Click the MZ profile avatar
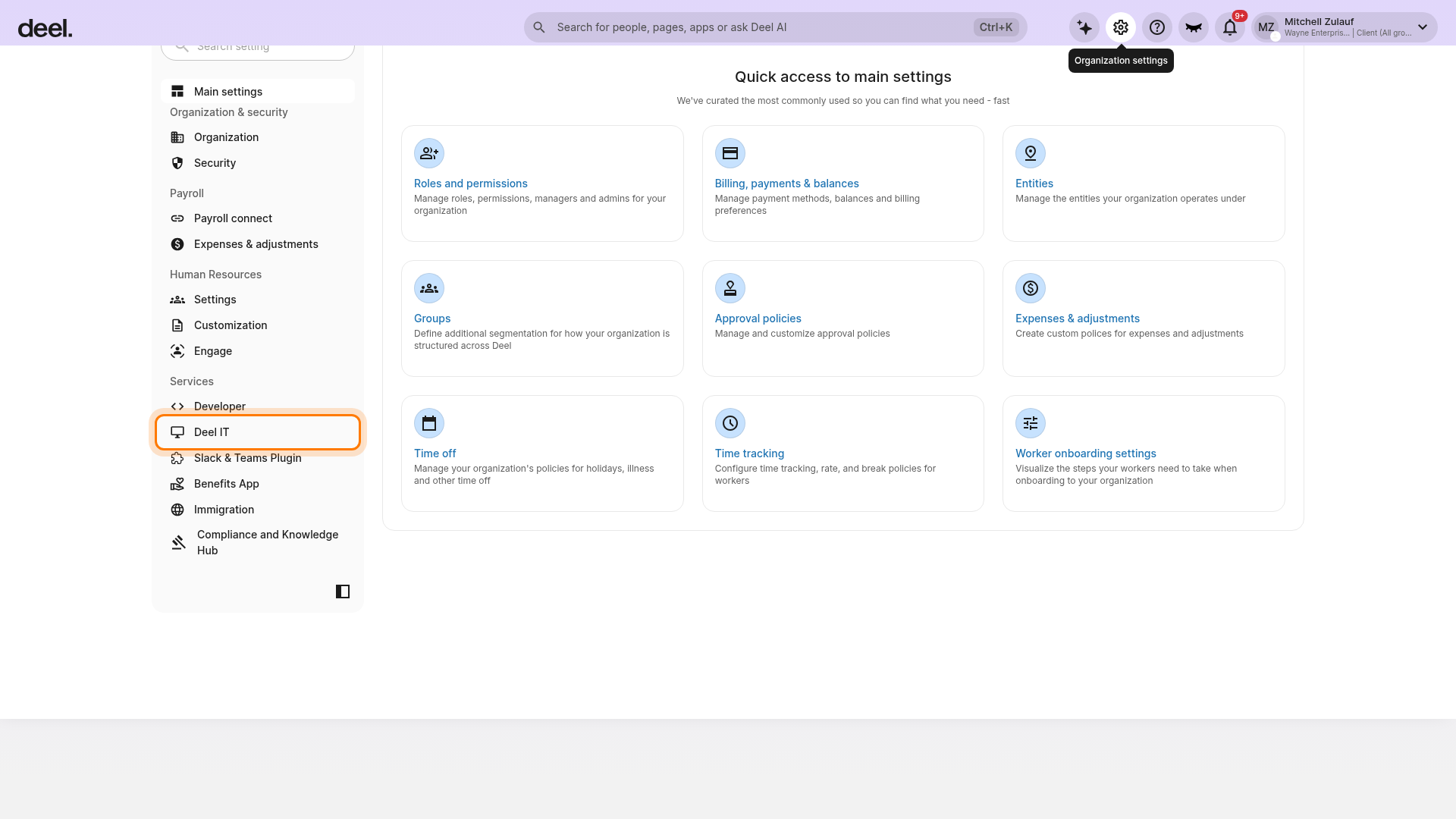 1266,27
